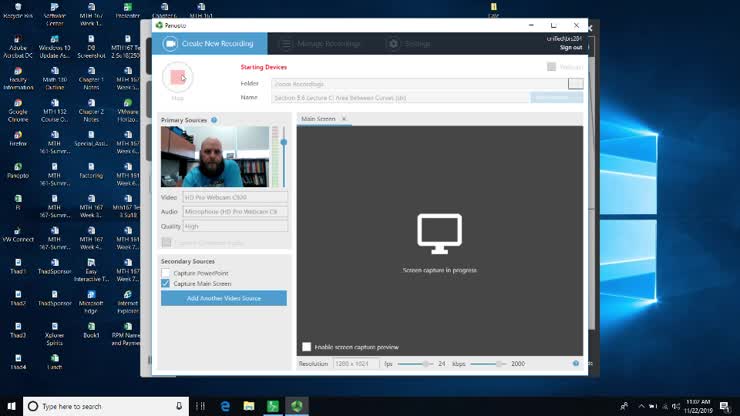The height and width of the screenshot is (416, 740).
Task: Open File Explorer from the taskbar
Action: 248,406
